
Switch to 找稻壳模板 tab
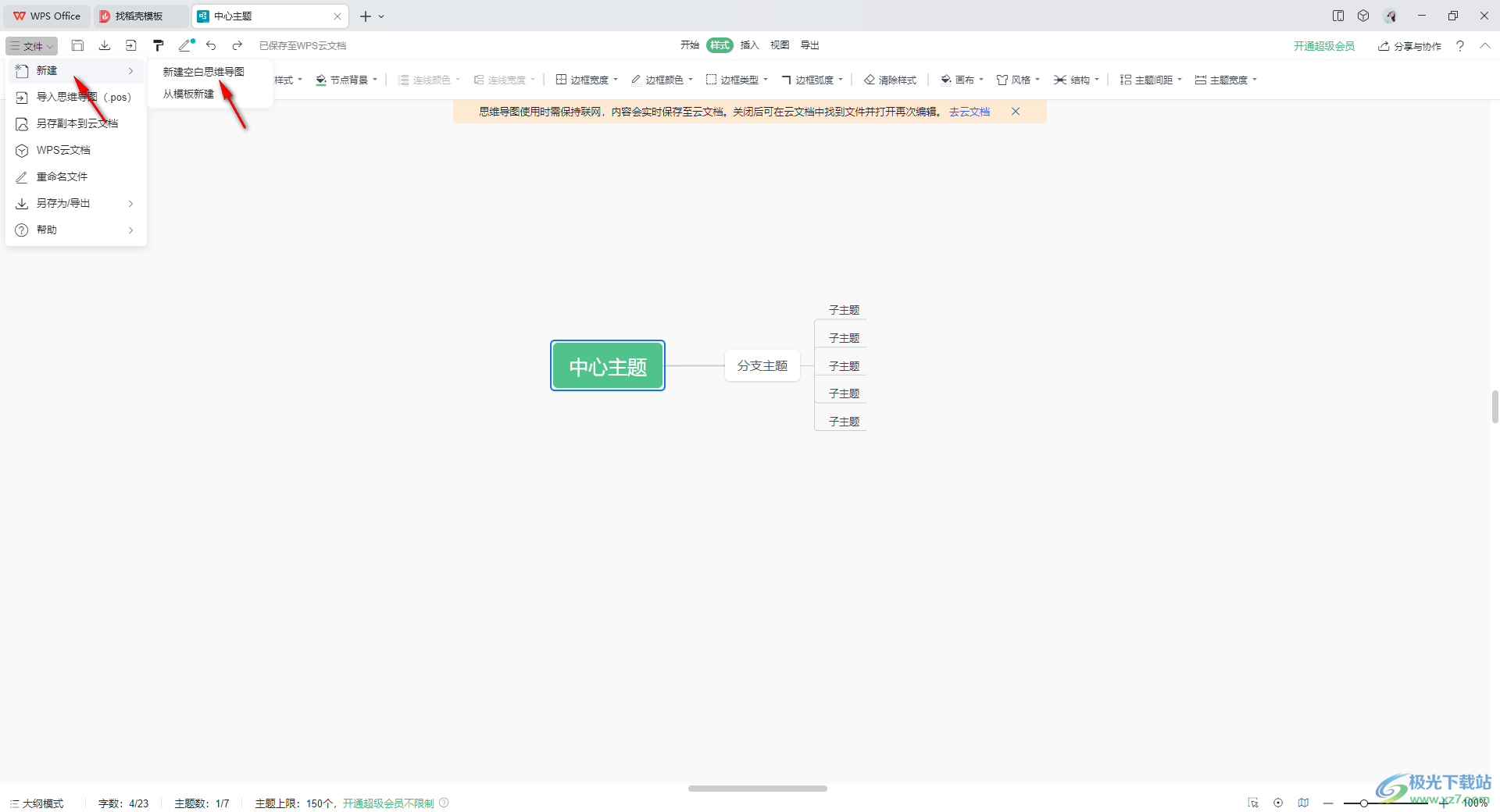click(x=139, y=16)
